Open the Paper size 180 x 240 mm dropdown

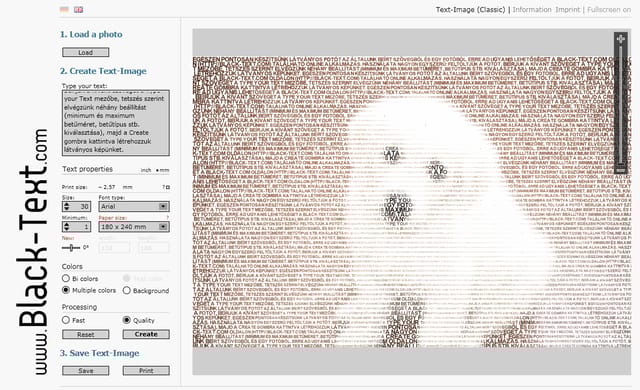pos(133,226)
